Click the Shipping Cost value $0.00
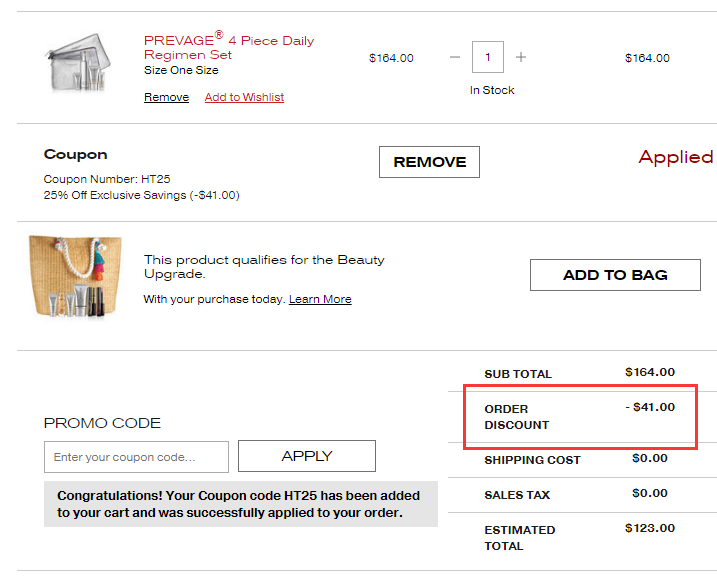This screenshot has width=717, height=578. coord(649,458)
